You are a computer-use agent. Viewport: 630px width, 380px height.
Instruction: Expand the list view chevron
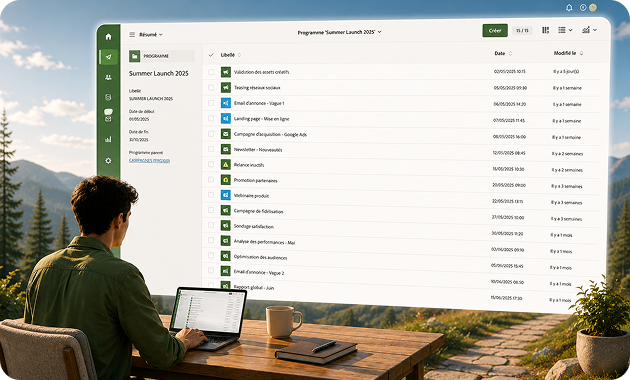click(571, 30)
